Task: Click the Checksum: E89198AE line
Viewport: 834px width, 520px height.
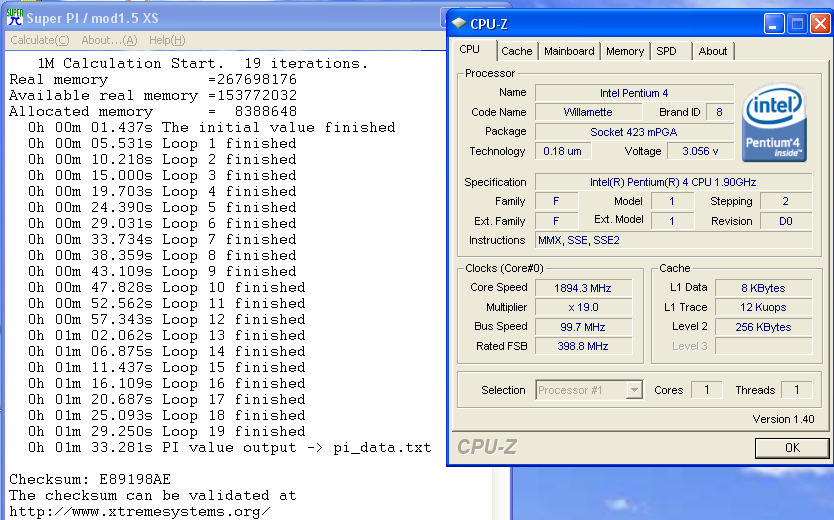Action: [x=90, y=479]
